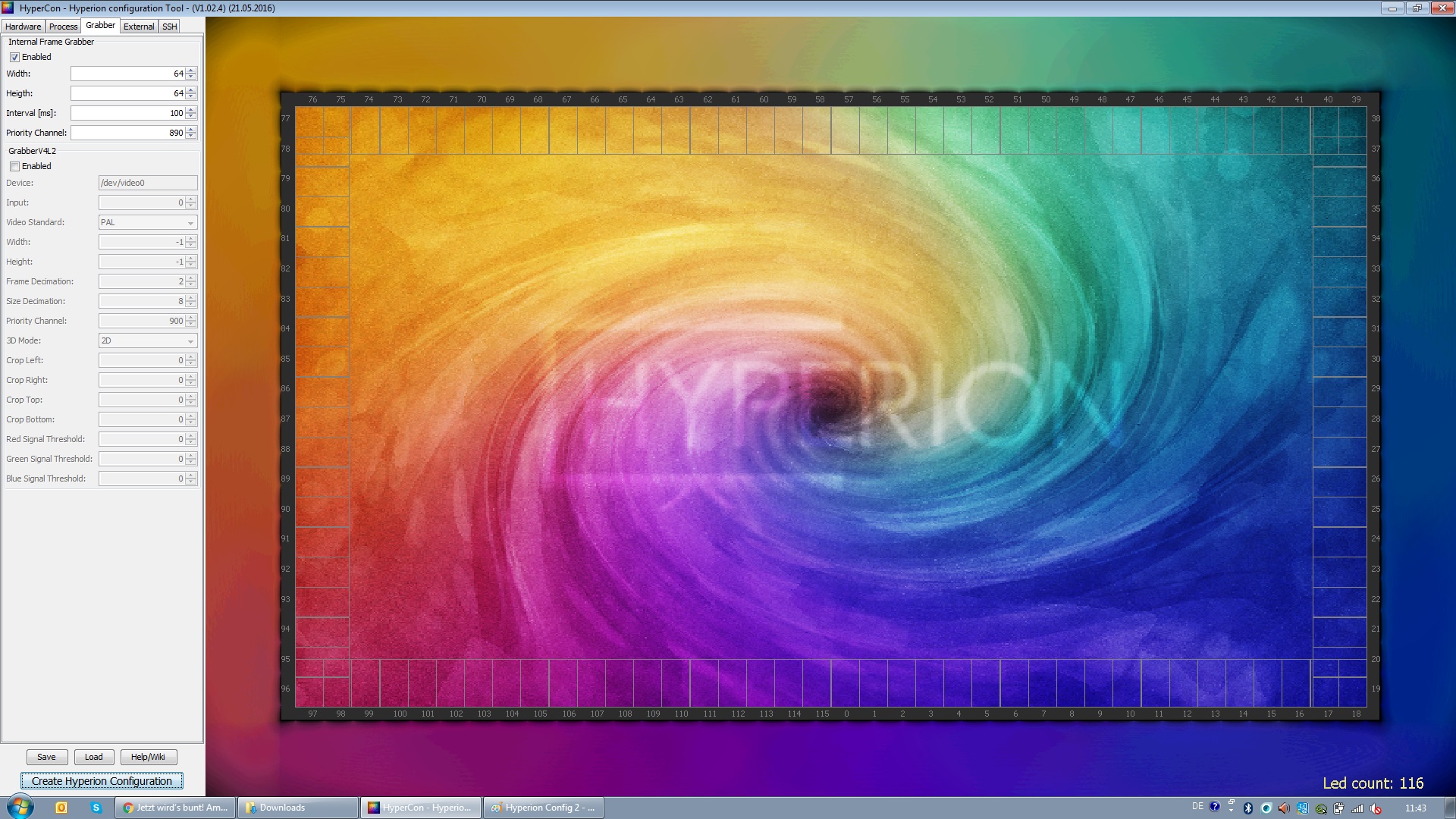Open the Windows Start menu
The width and height of the screenshot is (1456, 819).
[20, 807]
